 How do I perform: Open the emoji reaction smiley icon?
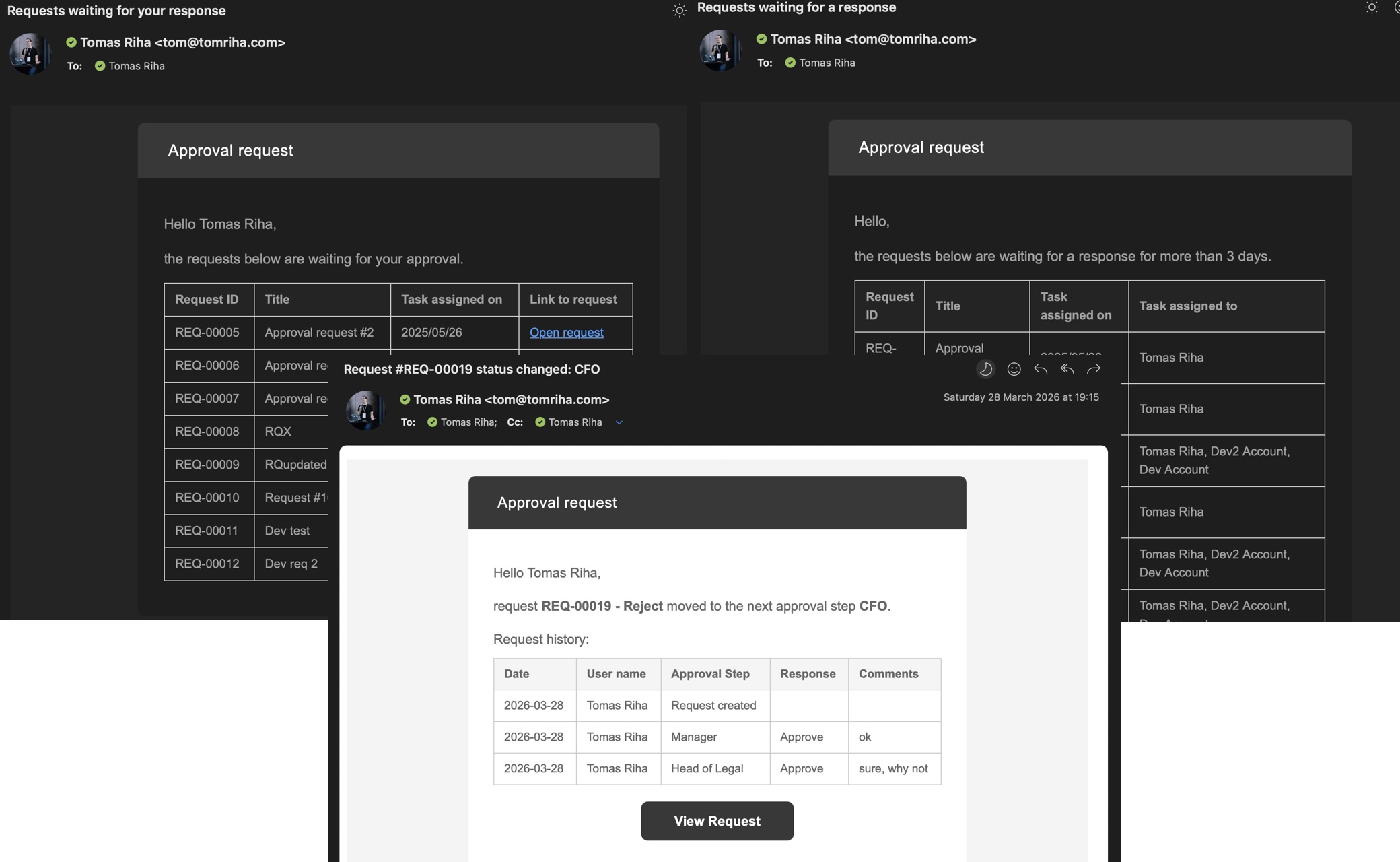[1014, 369]
